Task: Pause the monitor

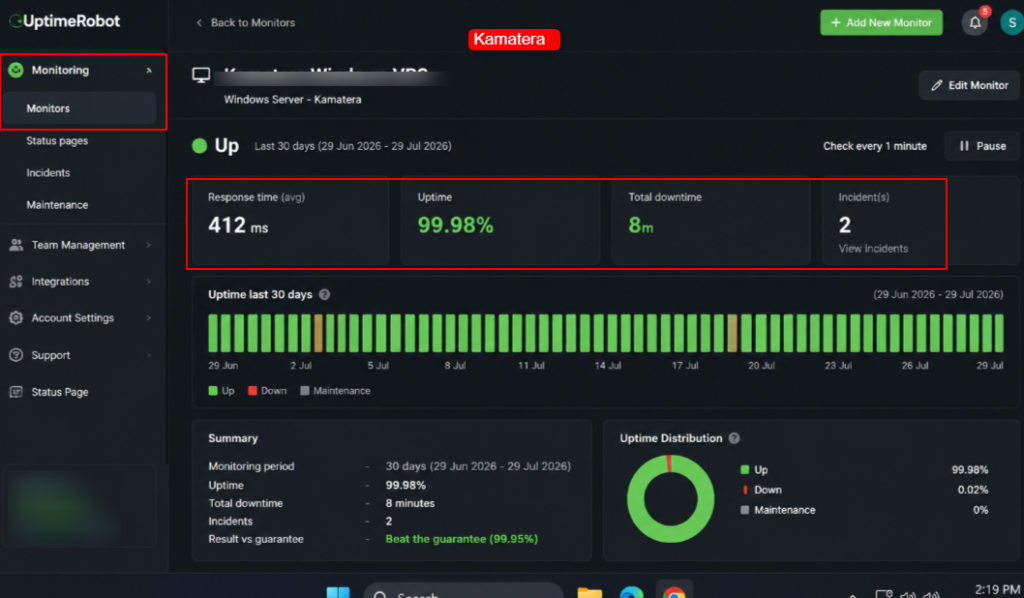Action: (x=982, y=146)
